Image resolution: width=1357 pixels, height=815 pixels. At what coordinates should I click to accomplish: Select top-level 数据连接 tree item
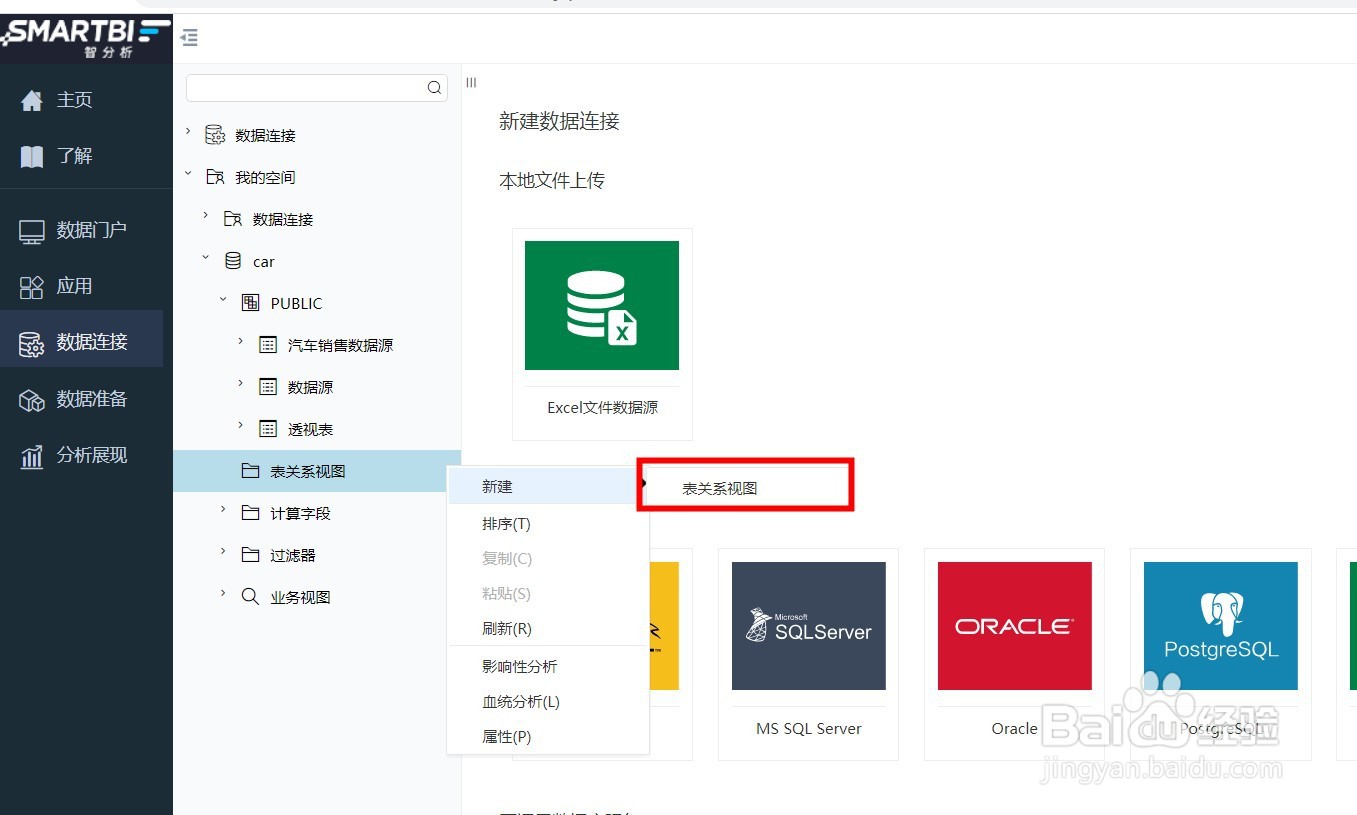[x=265, y=135]
